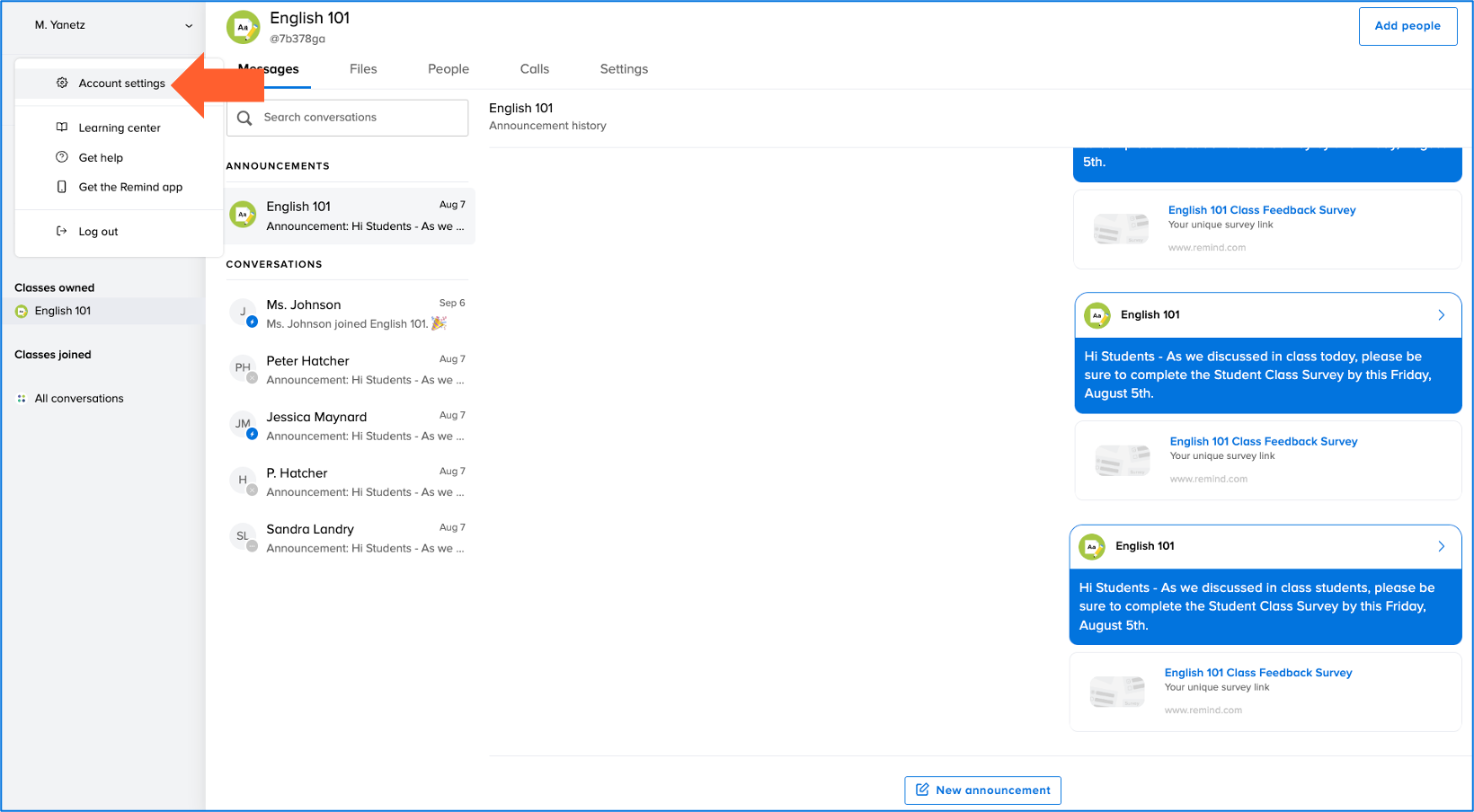
Task: Click the All conversations dots icon
Action: click(22, 399)
